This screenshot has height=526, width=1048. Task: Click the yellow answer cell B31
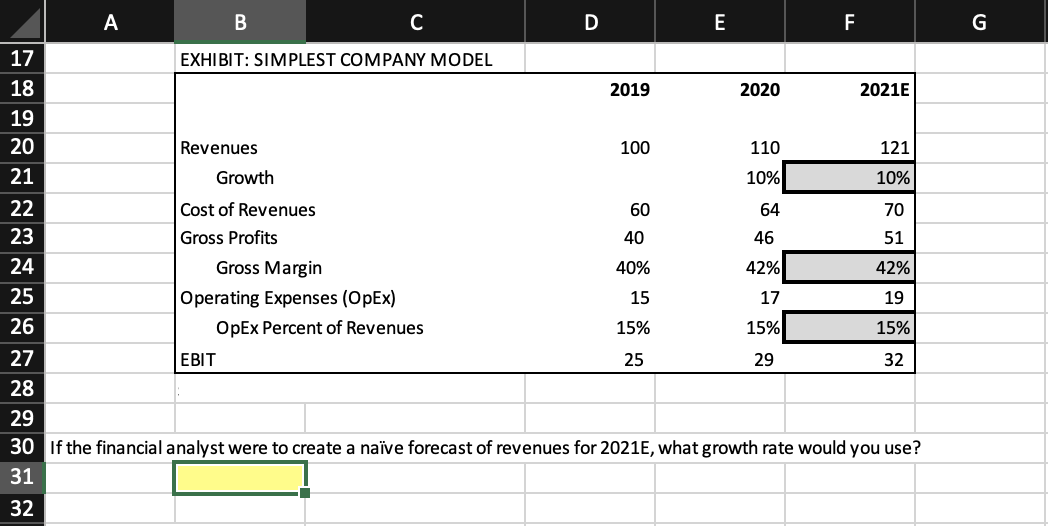(240, 478)
